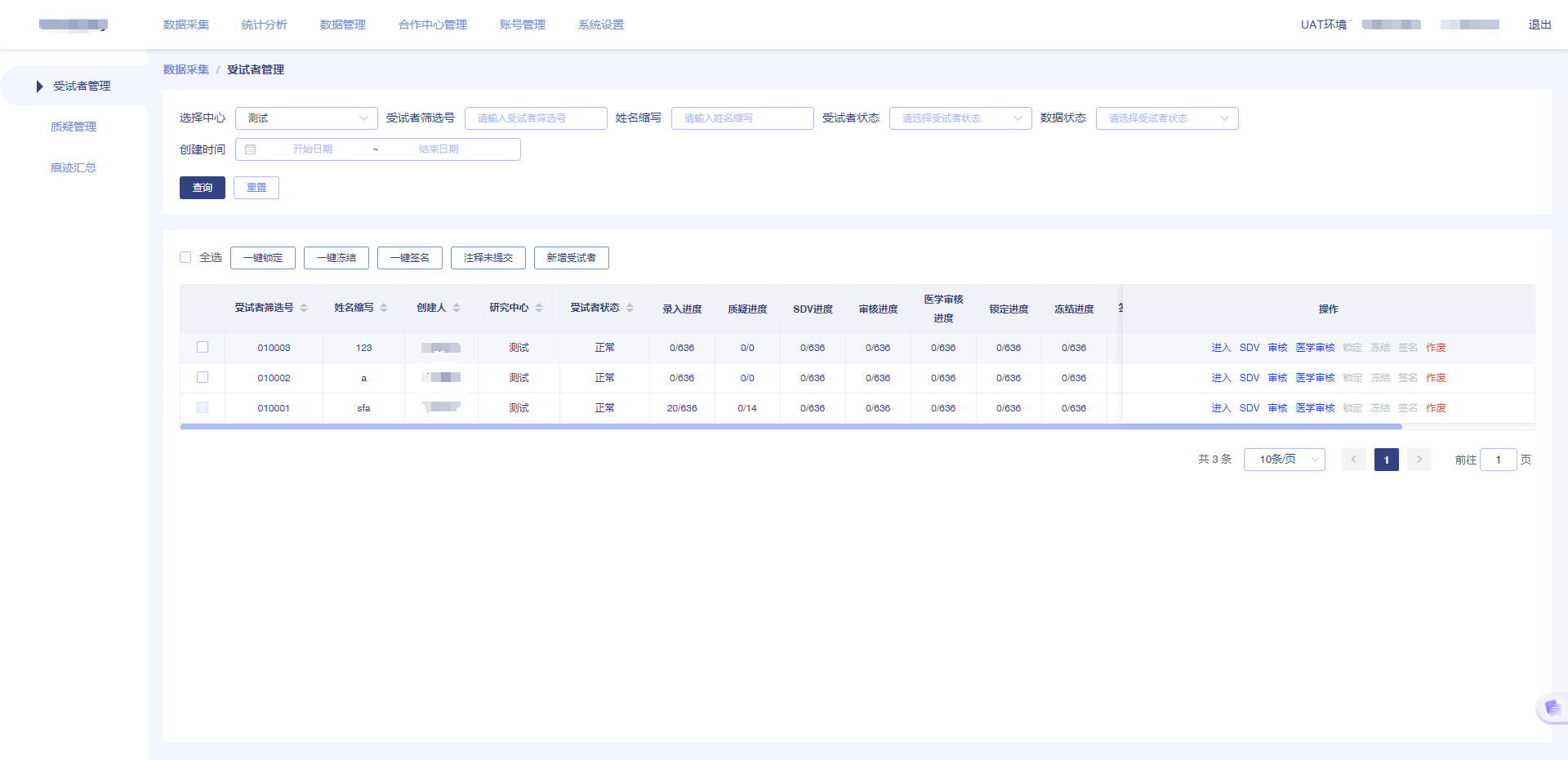The image size is (1568, 760).
Task: Click 进入 for subject 010003
Action: [x=1221, y=348]
